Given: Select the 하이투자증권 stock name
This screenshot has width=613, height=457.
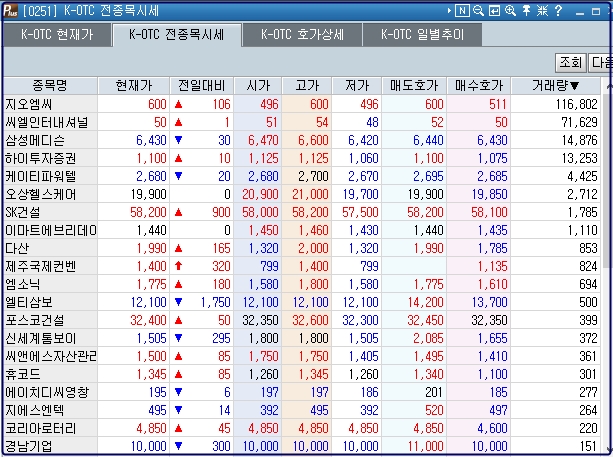Looking at the screenshot, I should coord(40,158).
